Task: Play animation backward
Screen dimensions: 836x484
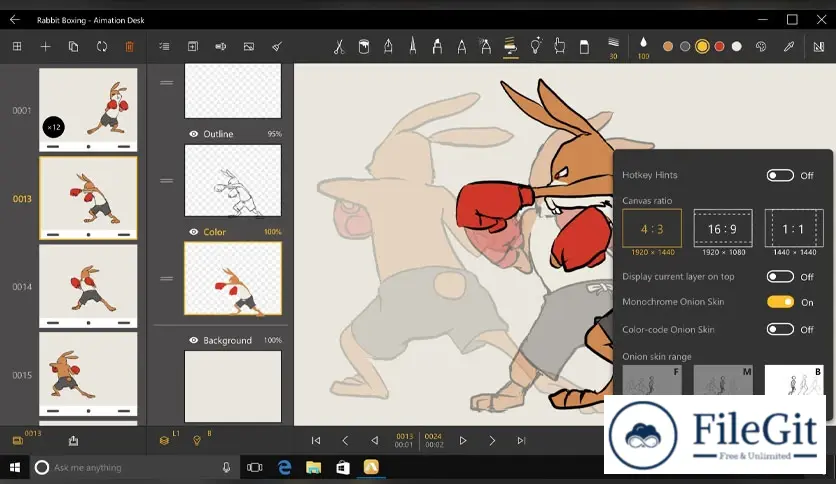Action: pyautogui.click(x=374, y=440)
